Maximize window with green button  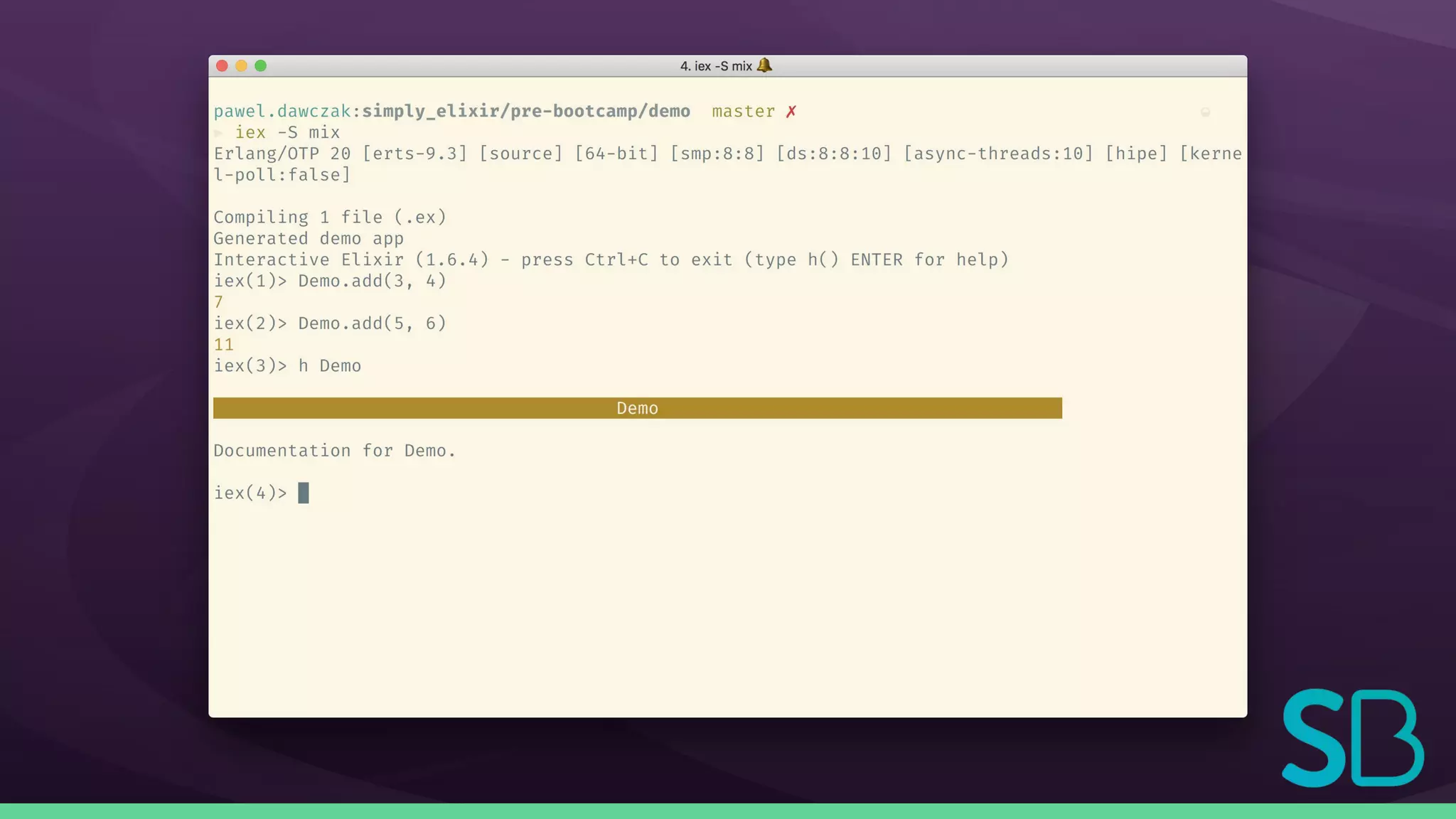click(x=261, y=66)
